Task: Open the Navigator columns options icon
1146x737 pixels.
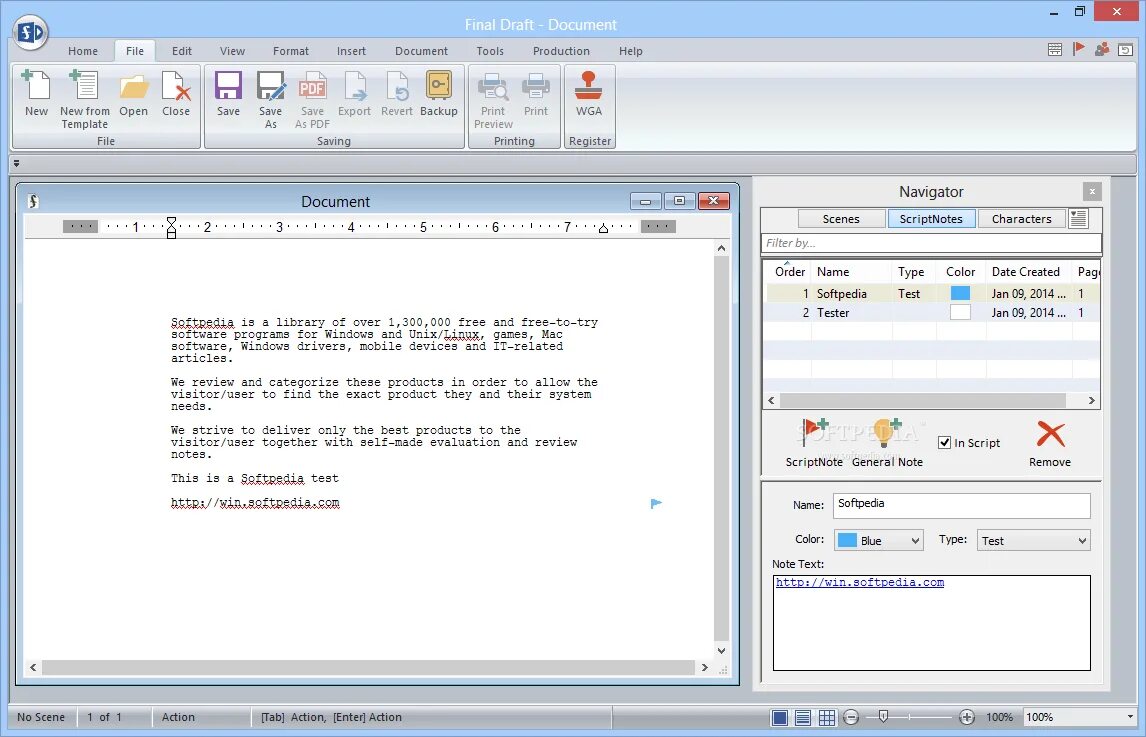Action: (1079, 219)
